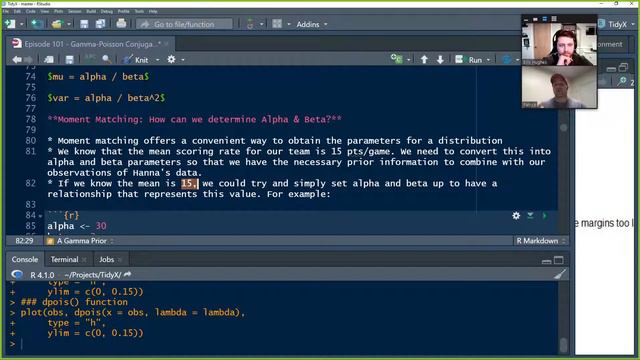640x360 pixels.
Task: Expand the Knit options dropdown arrow
Action: point(158,60)
